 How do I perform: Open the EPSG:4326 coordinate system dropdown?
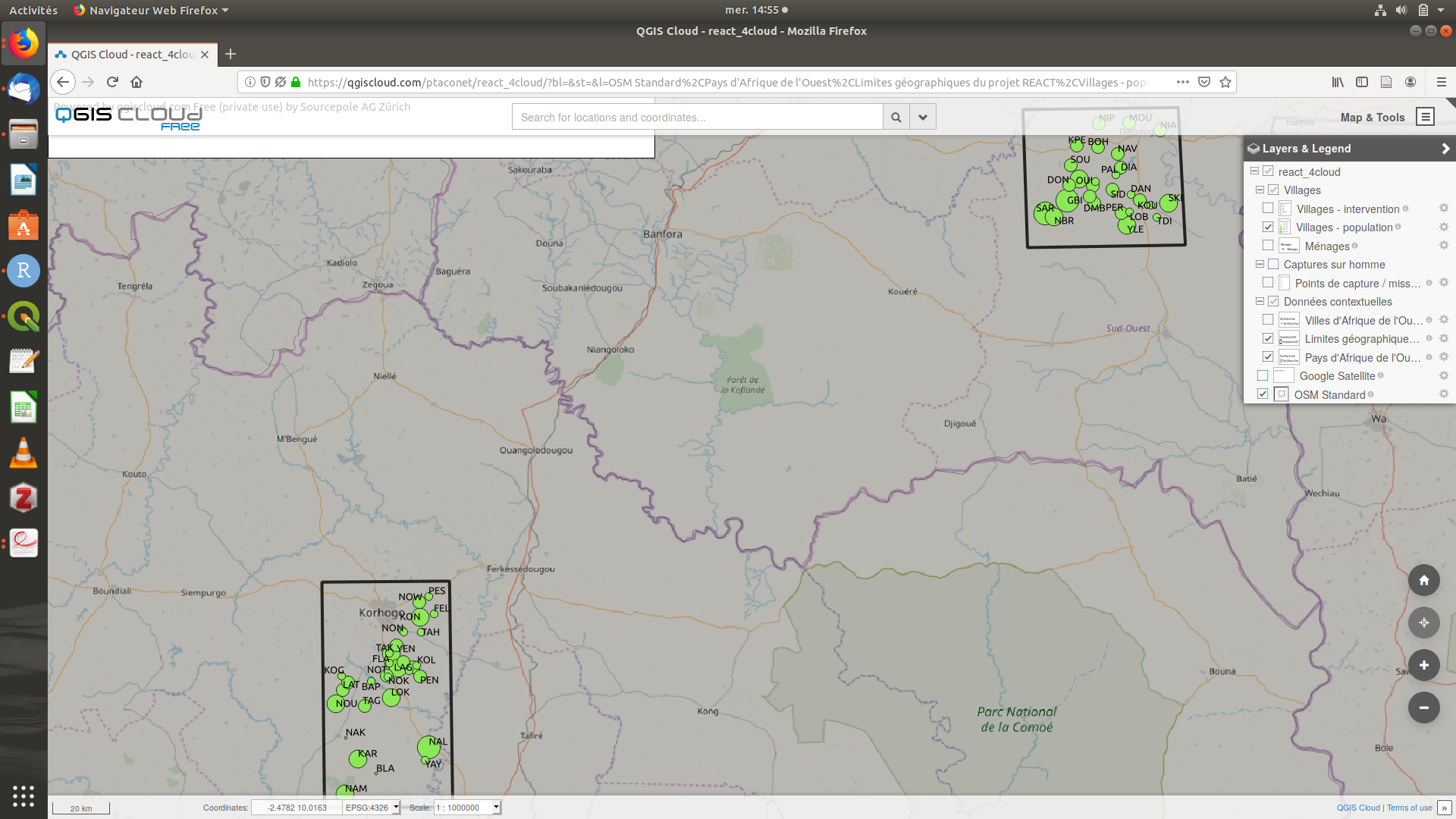click(395, 808)
